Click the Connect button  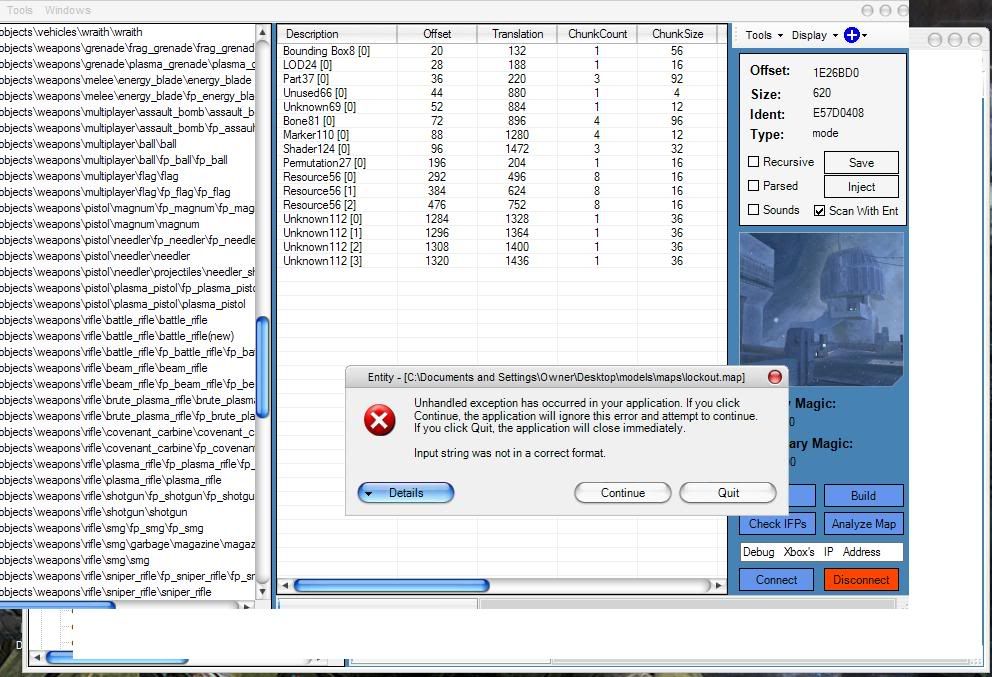[x=776, y=580]
